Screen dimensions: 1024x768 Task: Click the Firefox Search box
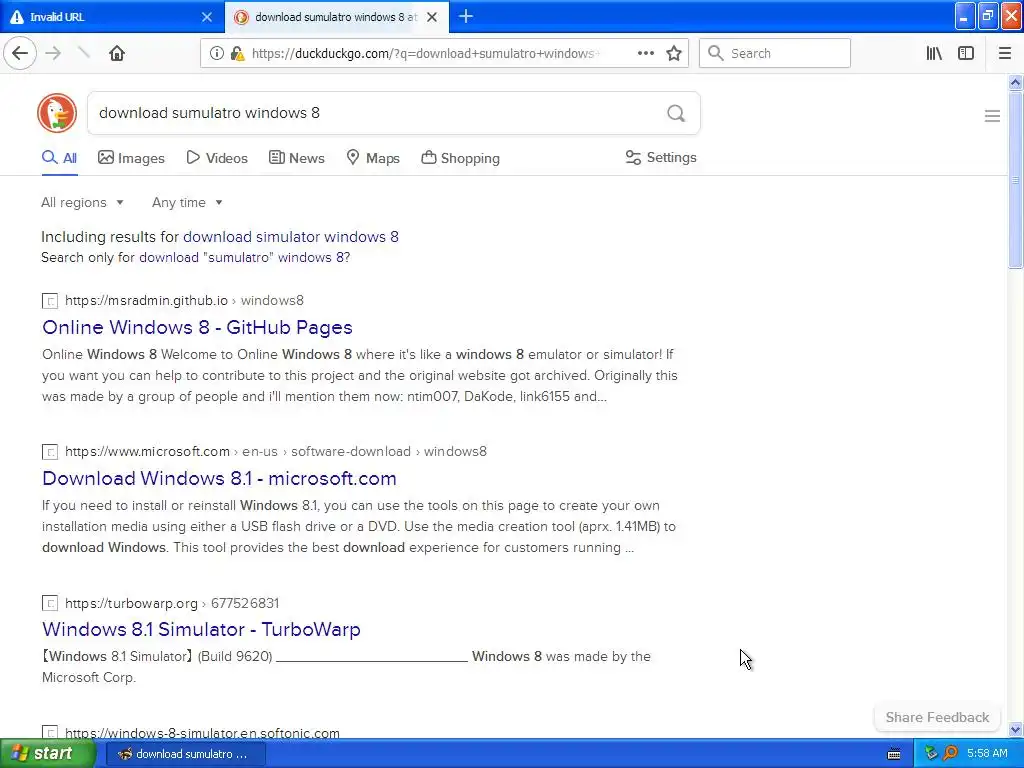pos(775,54)
